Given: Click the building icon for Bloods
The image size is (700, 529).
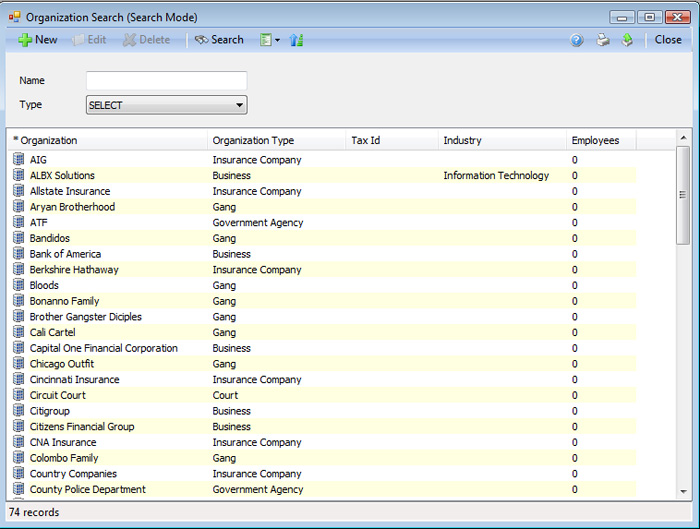Looking at the screenshot, I should [x=18, y=285].
